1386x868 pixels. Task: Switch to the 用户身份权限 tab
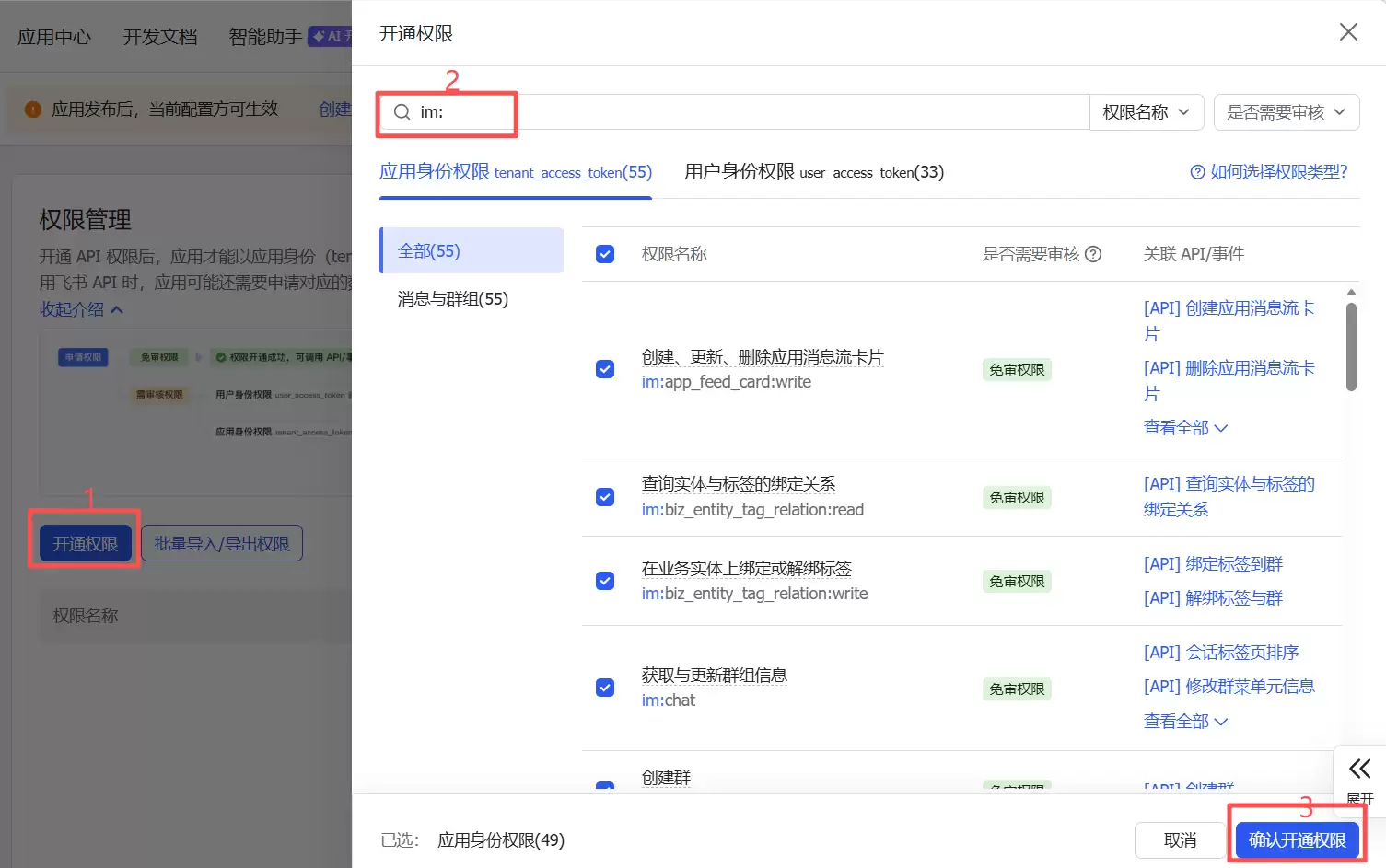(x=812, y=172)
